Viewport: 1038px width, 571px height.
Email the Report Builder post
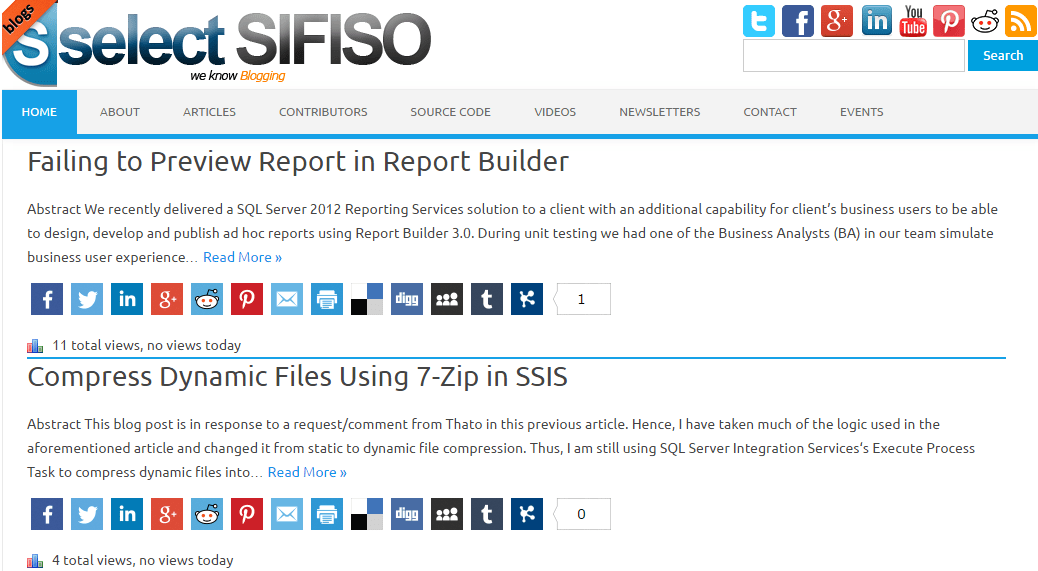point(287,299)
